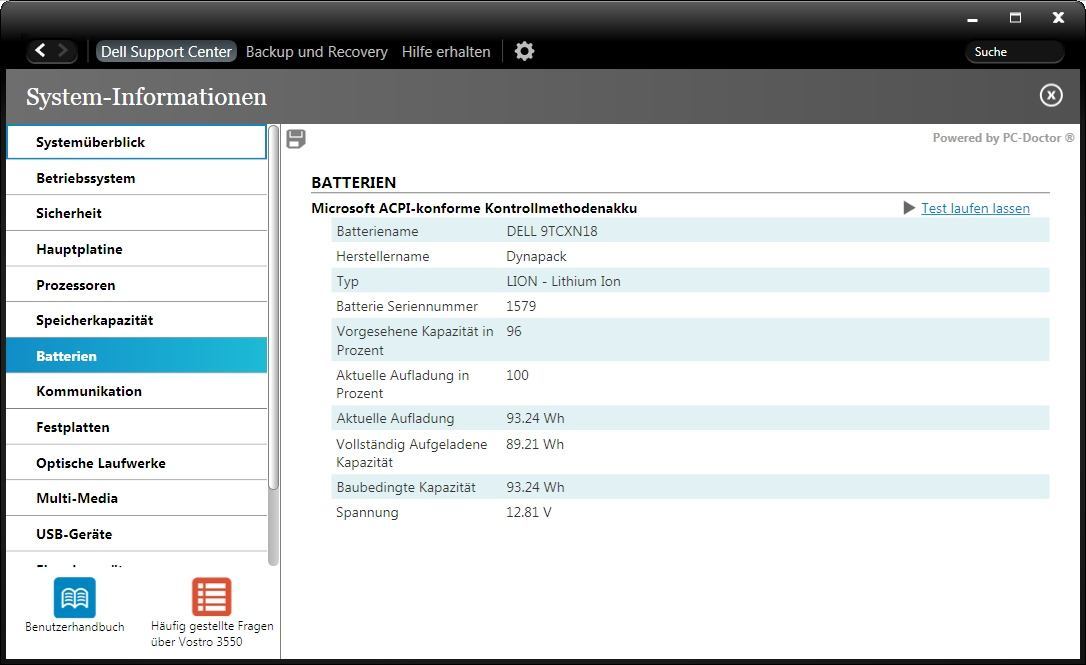Image resolution: width=1086 pixels, height=665 pixels.
Task: Select the Dell Support Center tab
Action: [x=166, y=51]
